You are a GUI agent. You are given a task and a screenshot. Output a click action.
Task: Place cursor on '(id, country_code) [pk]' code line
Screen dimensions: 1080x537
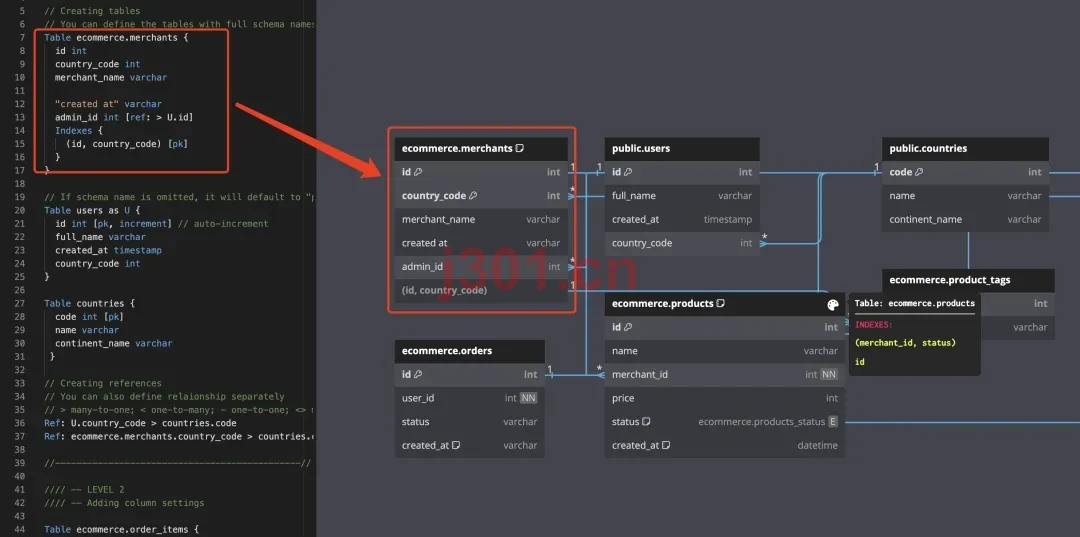pyautogui.click(x=127, y=144)
